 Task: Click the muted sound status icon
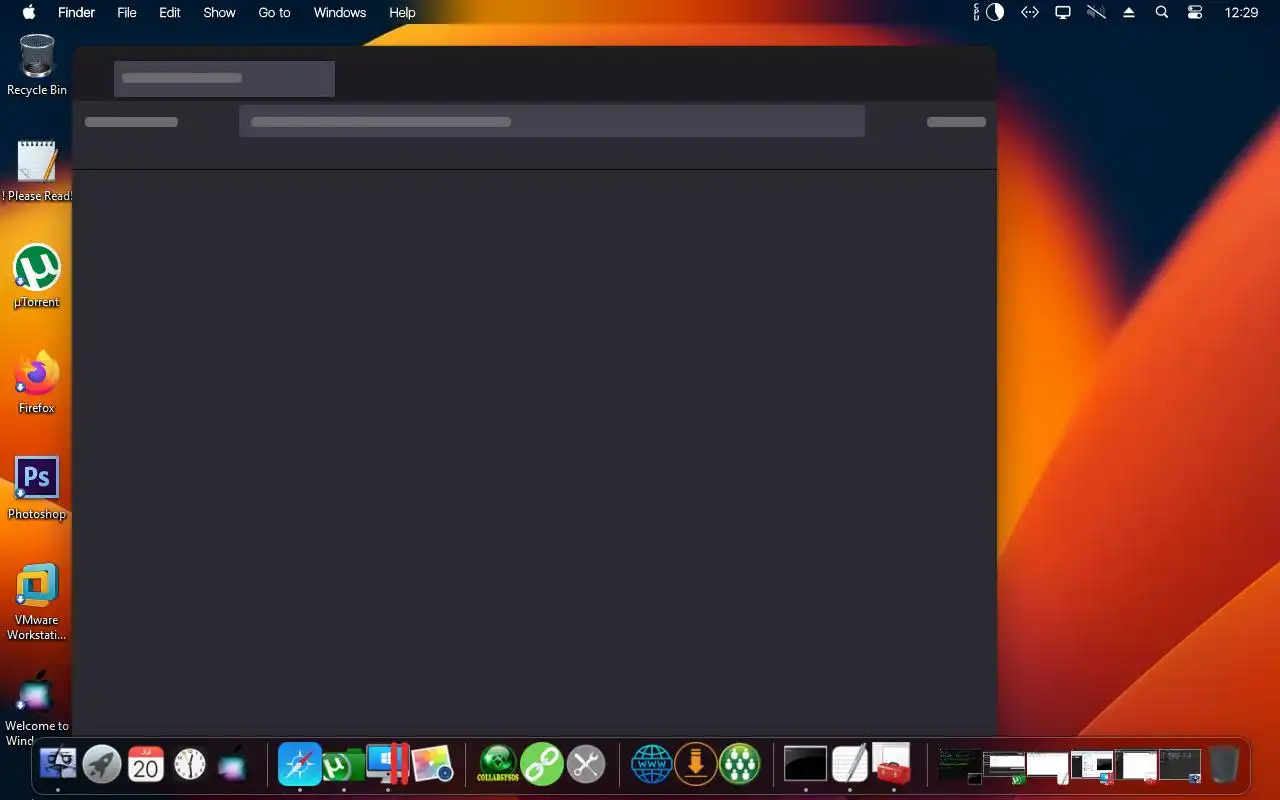pos(1096,12)
